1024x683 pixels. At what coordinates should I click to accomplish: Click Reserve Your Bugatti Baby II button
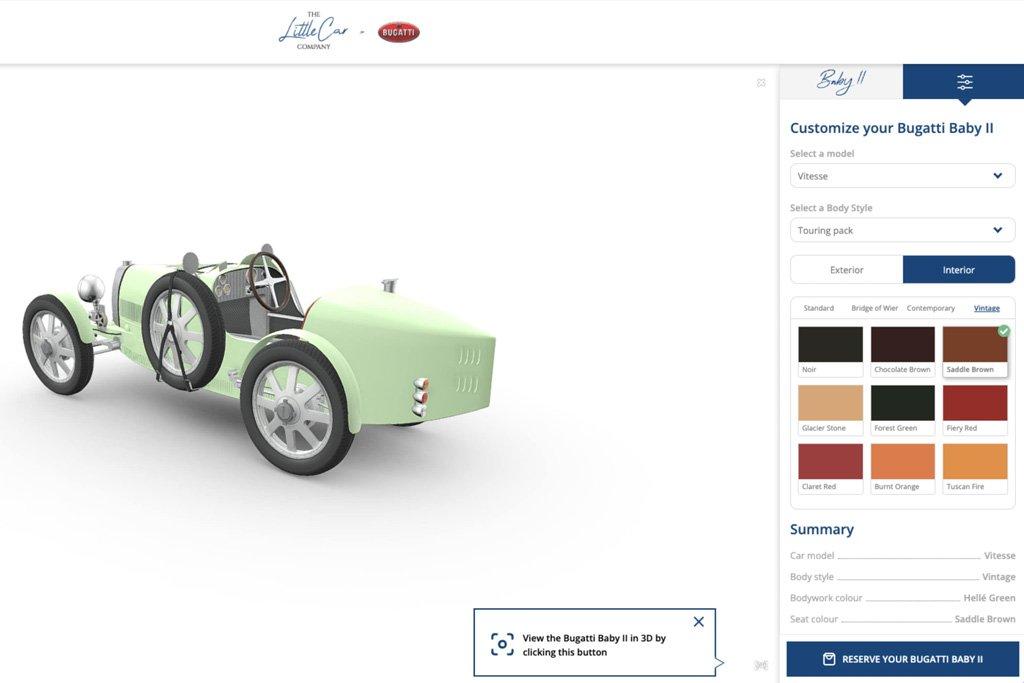[x=903, y=659]
